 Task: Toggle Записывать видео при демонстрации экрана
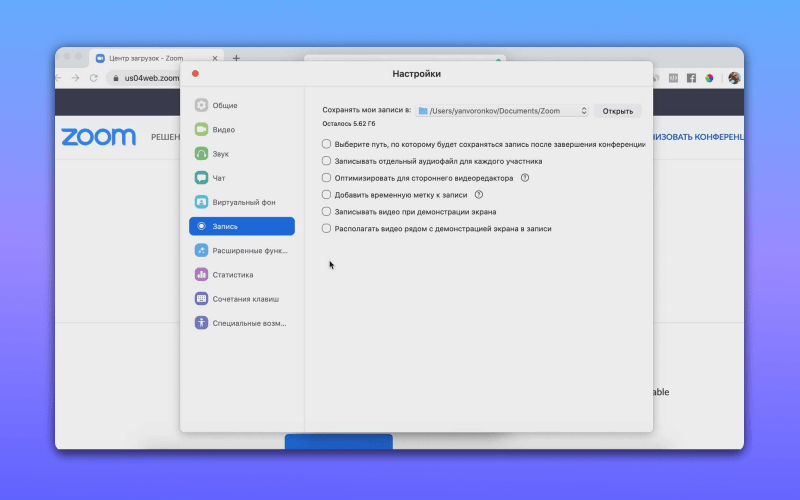tap(326, 212)
